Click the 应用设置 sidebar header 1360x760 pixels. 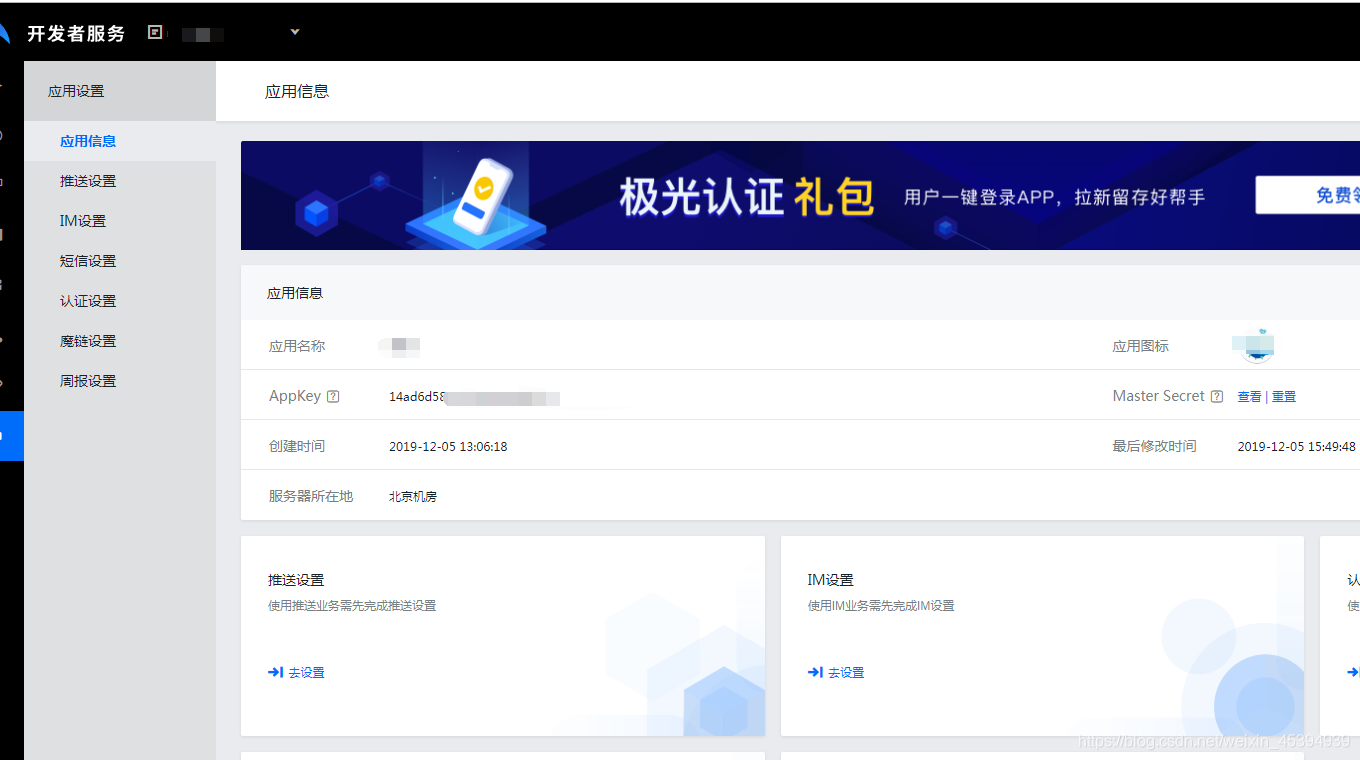(120, 91)
